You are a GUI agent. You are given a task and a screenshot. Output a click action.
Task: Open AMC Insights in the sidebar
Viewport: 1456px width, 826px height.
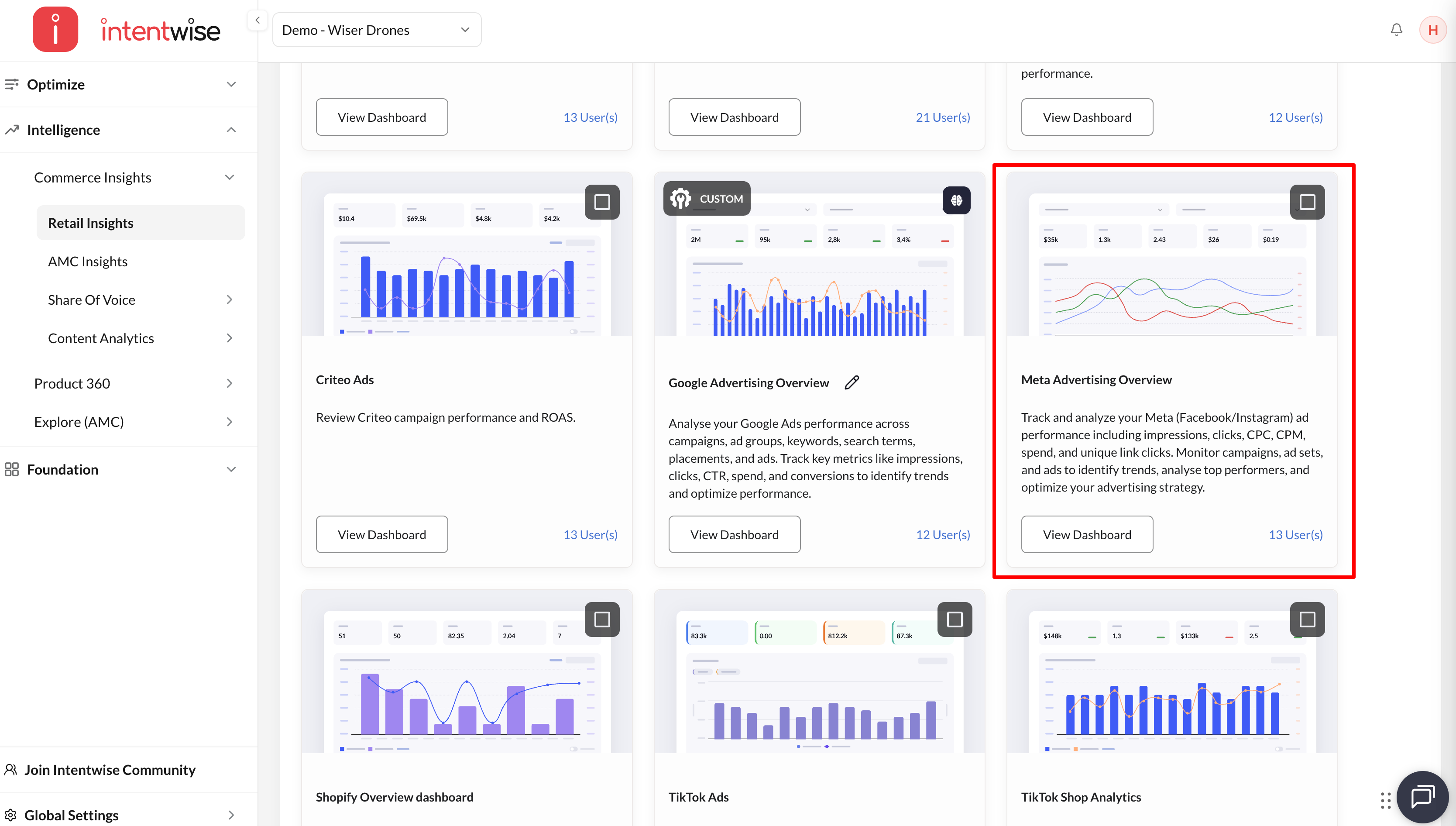(x=88, y=262)
